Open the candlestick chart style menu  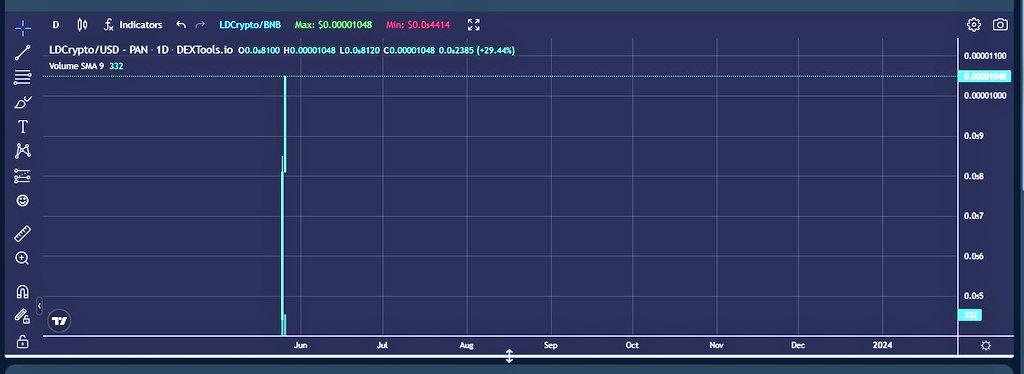82,25
